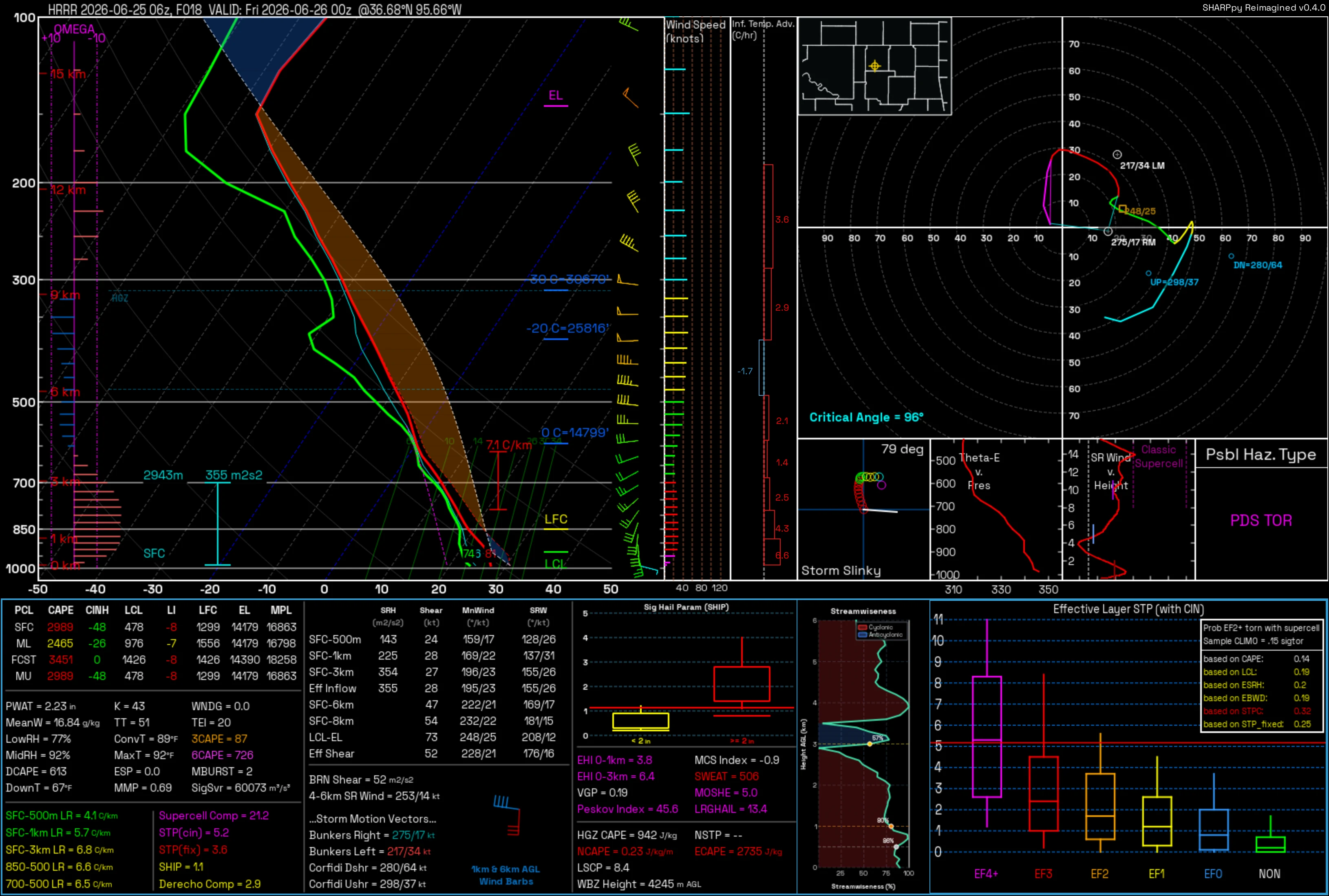The height and width of the screenshot is (896, 1329).
Task: Click the 'SWEAT = 506' value
Action: point(727,777)
